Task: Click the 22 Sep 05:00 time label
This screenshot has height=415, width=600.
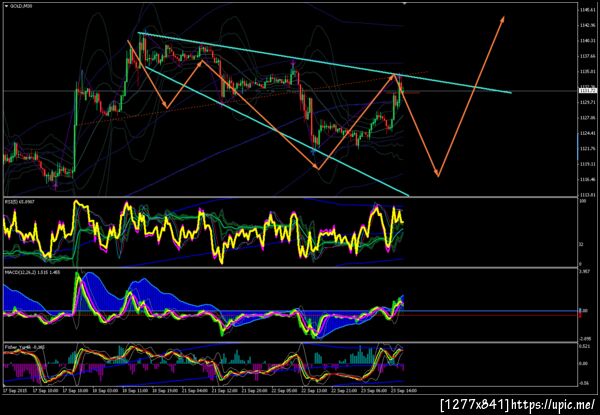Action: (x=286, y=391)
